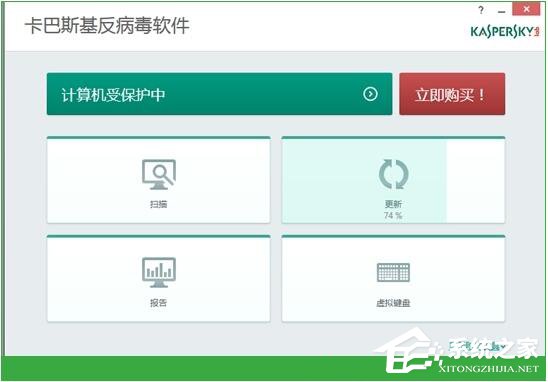Open the Reports (报告) bar chart icon
The image size is (548, 382).
159,273
